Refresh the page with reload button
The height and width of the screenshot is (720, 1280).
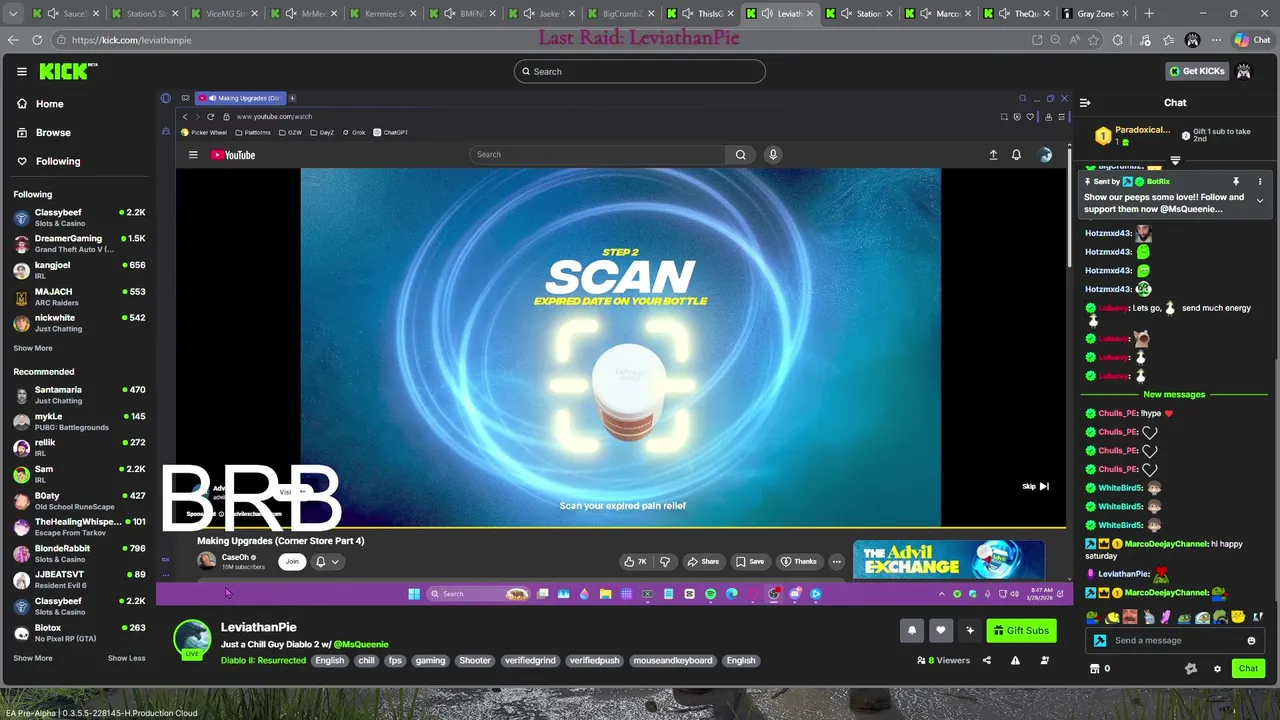pos(37,40)
